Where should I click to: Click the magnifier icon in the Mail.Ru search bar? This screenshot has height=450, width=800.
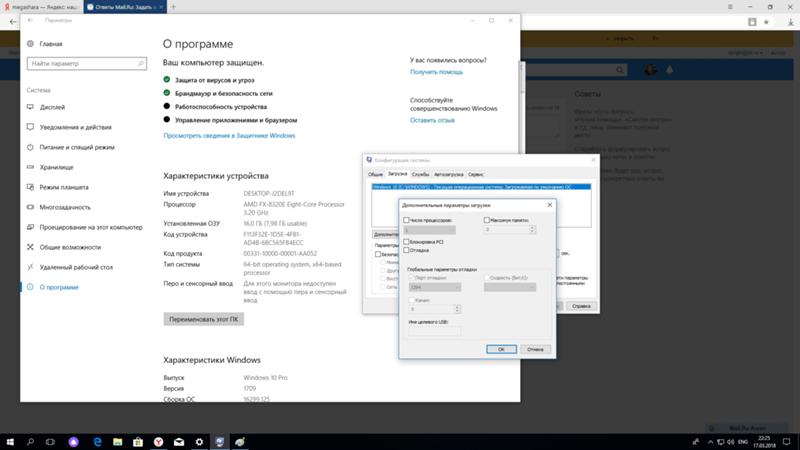point(619,69)
